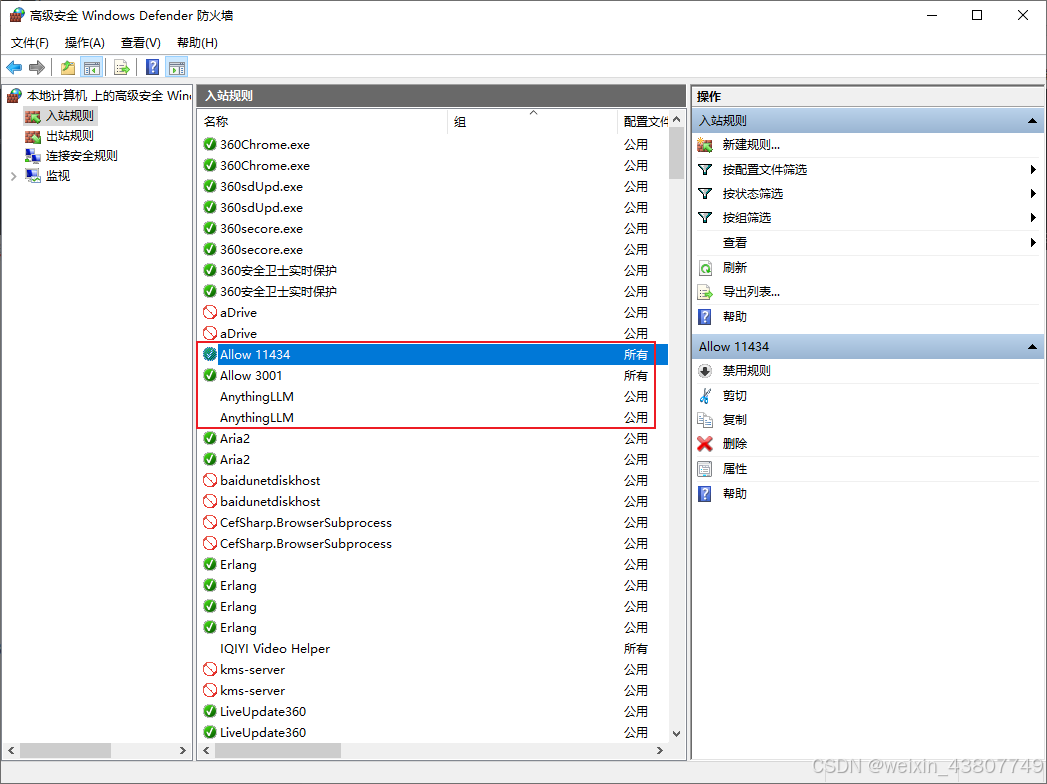Viewport: 1047px width, 784px height.
Task: Select the Allow 11434 rule row
Action: [433, 355]
